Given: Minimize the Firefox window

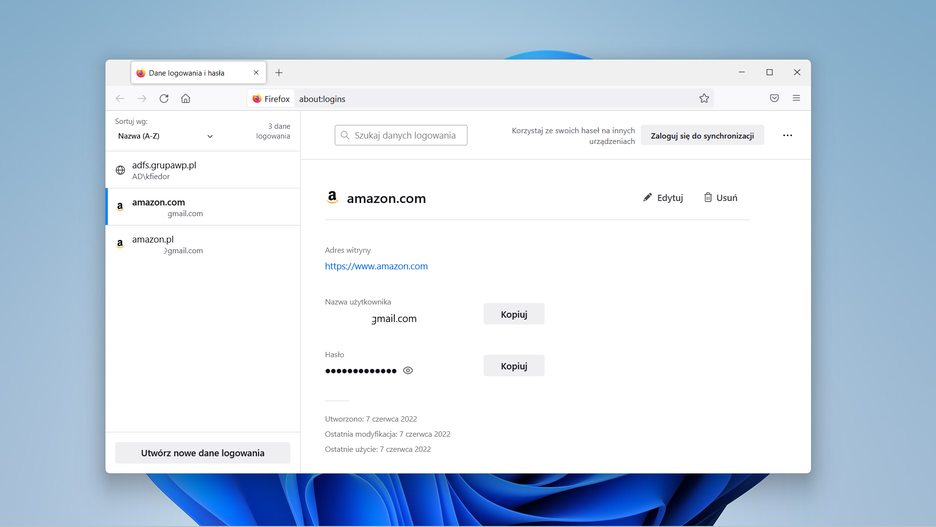Looking at the screenshot, I should click(x=741, y=72).
